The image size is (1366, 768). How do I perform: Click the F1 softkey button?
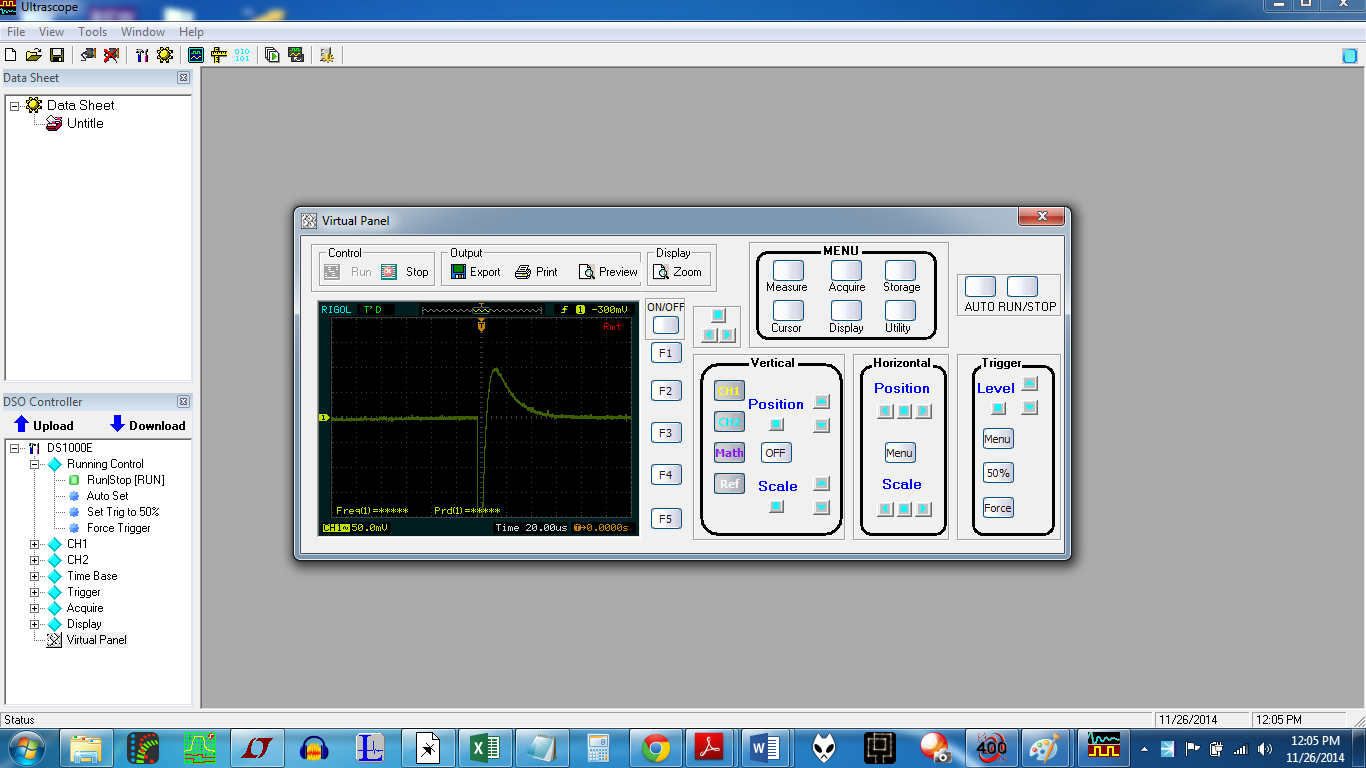(x=665, y=353)
